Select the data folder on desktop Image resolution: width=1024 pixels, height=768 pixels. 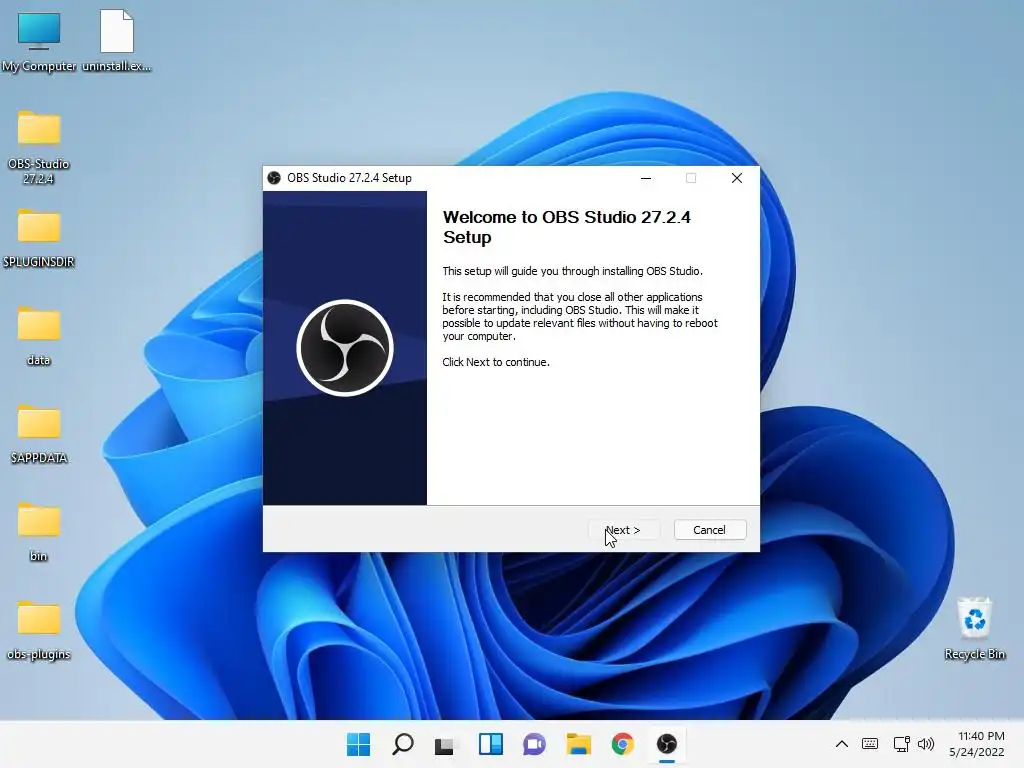pyautogui.click(x=39, y=336)
